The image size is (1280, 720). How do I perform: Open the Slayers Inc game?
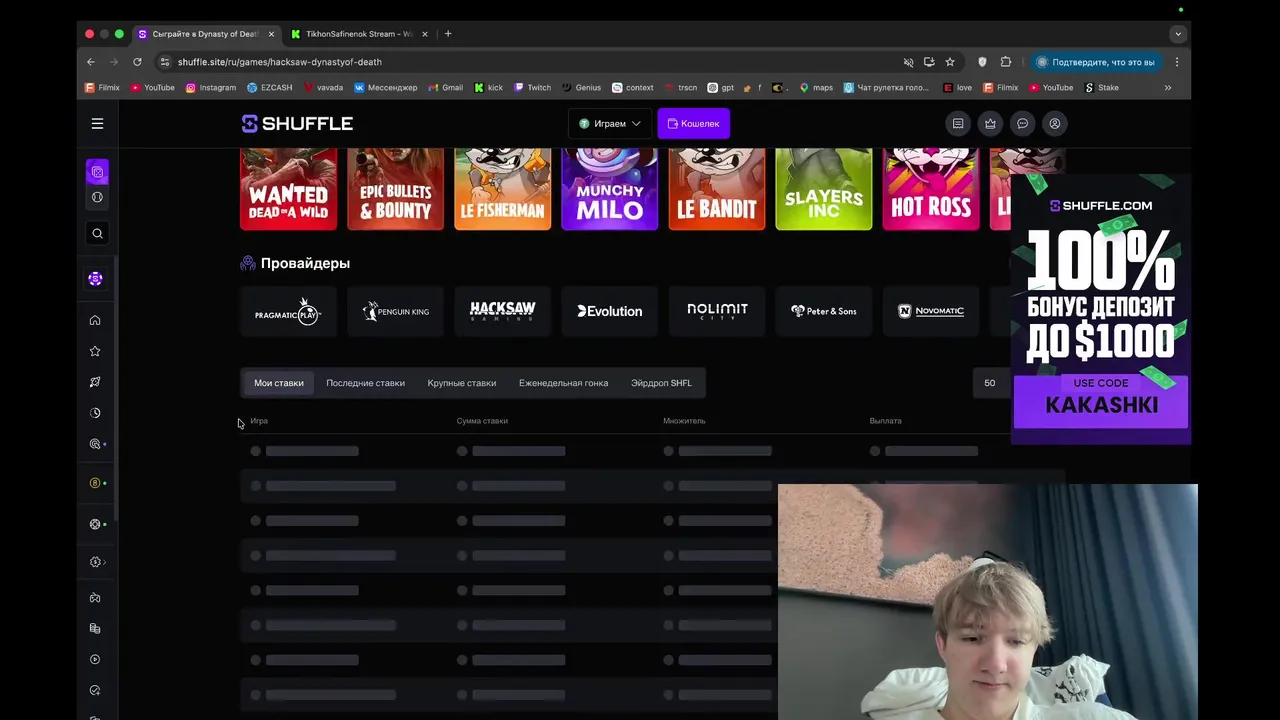824,189
